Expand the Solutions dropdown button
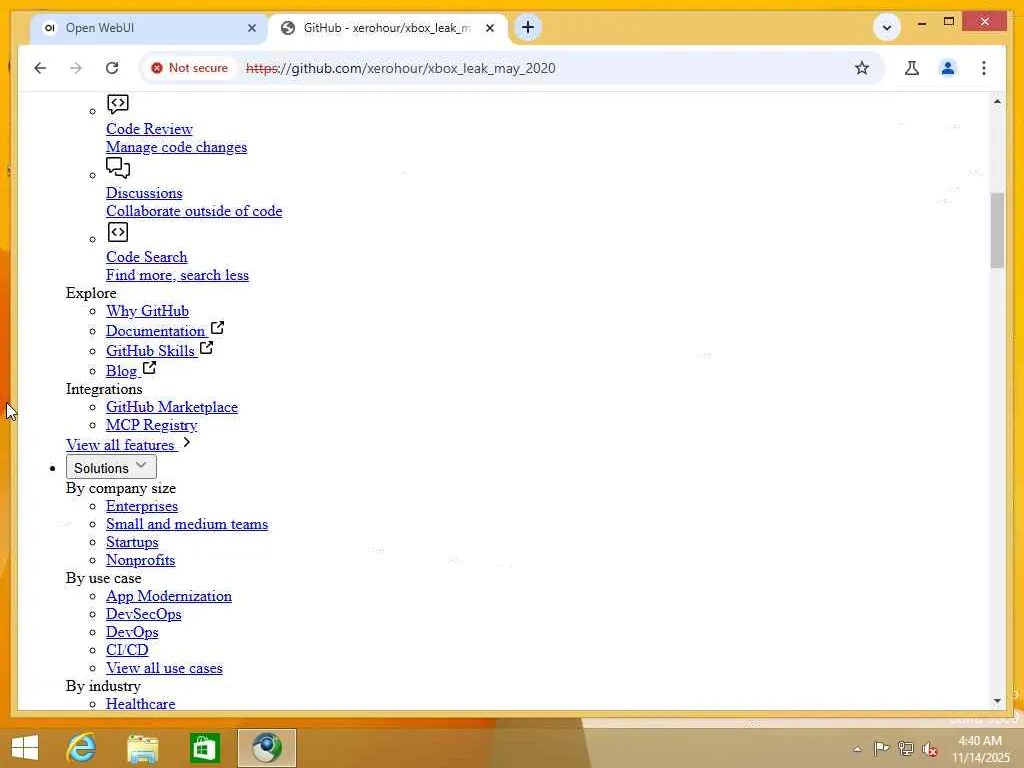 pos(111,468)
